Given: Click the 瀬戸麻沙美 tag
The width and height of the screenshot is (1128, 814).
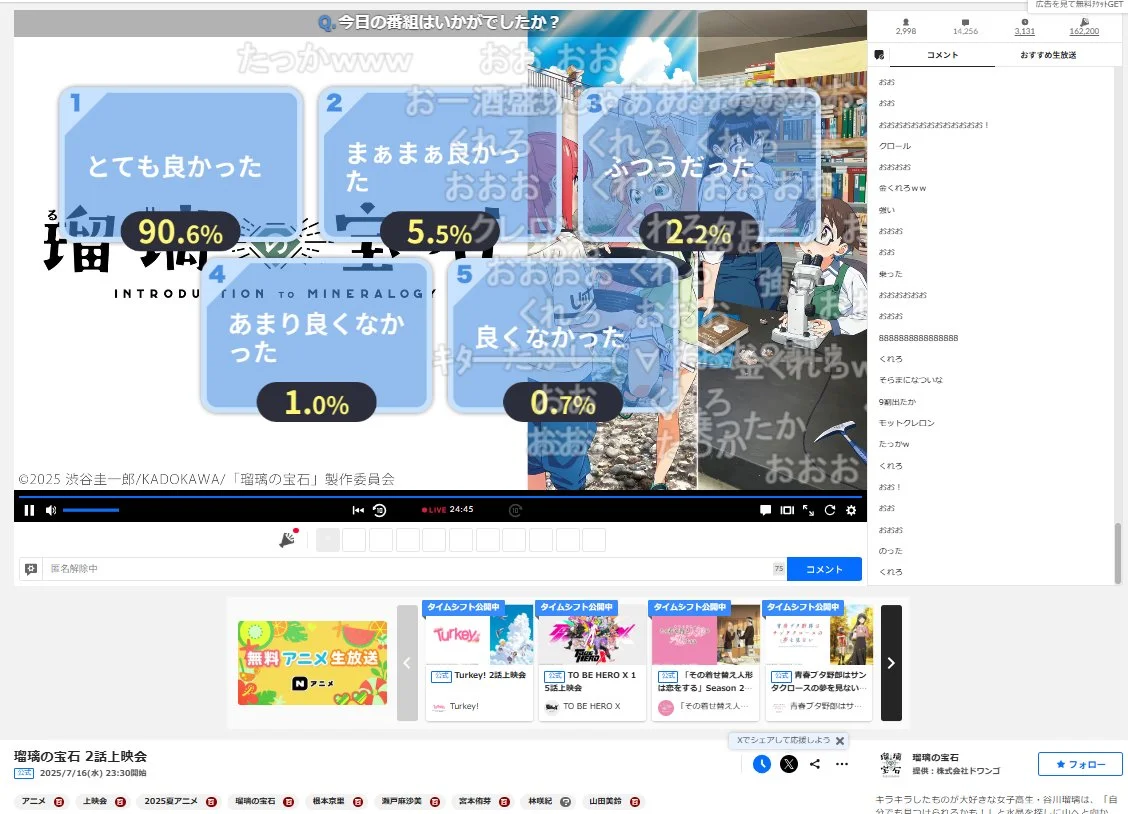Looking at the screenshot, I should tap(401, 801).
